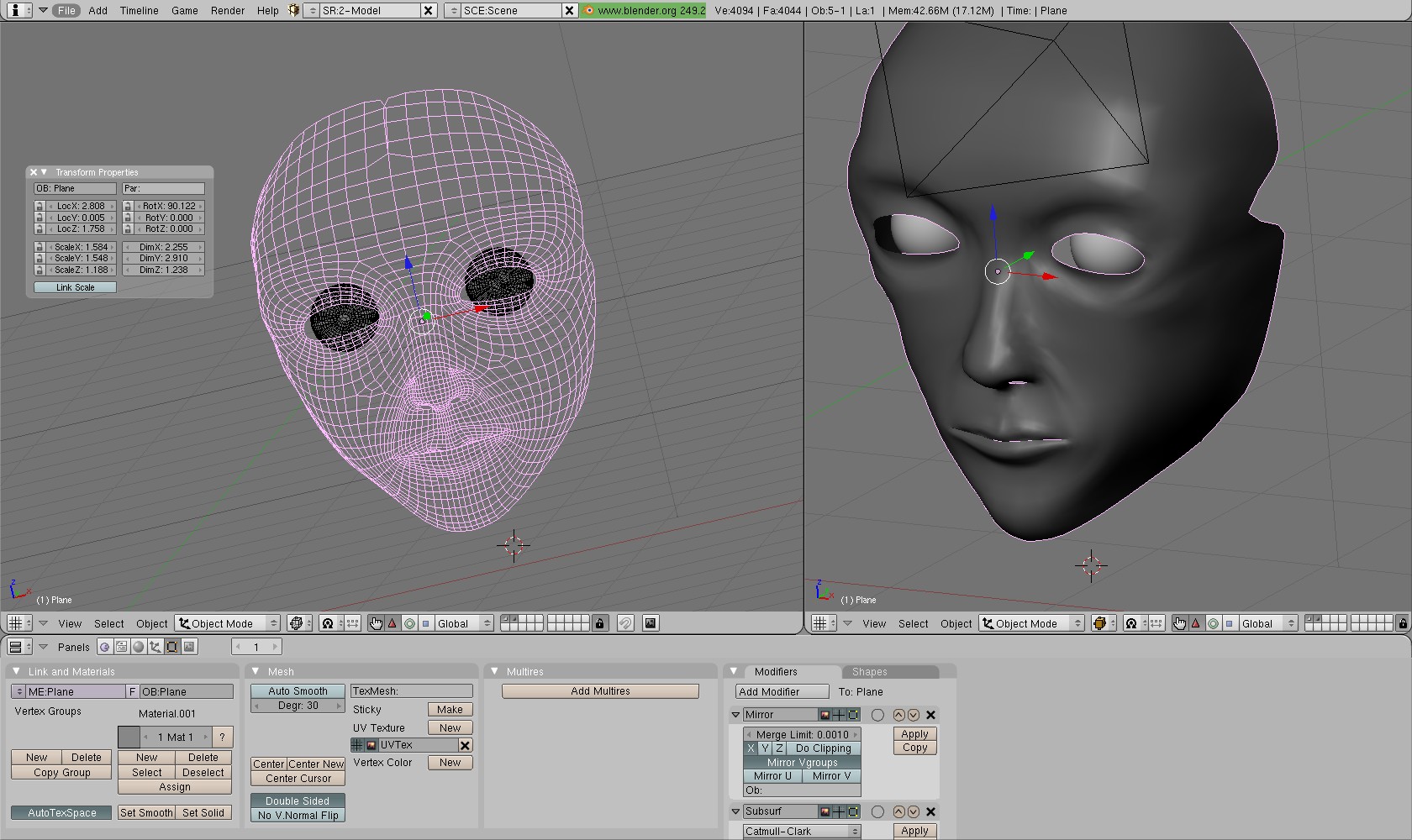Switch to the Shapes tab
1412x840 pixels.
tap(869, 672)
